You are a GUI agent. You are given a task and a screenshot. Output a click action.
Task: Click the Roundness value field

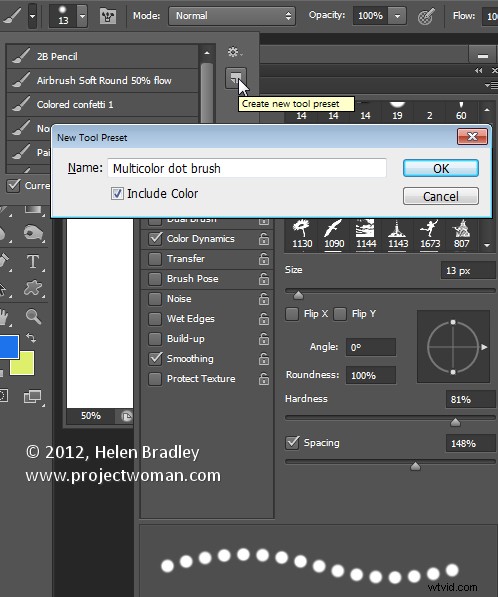[371, 375]
